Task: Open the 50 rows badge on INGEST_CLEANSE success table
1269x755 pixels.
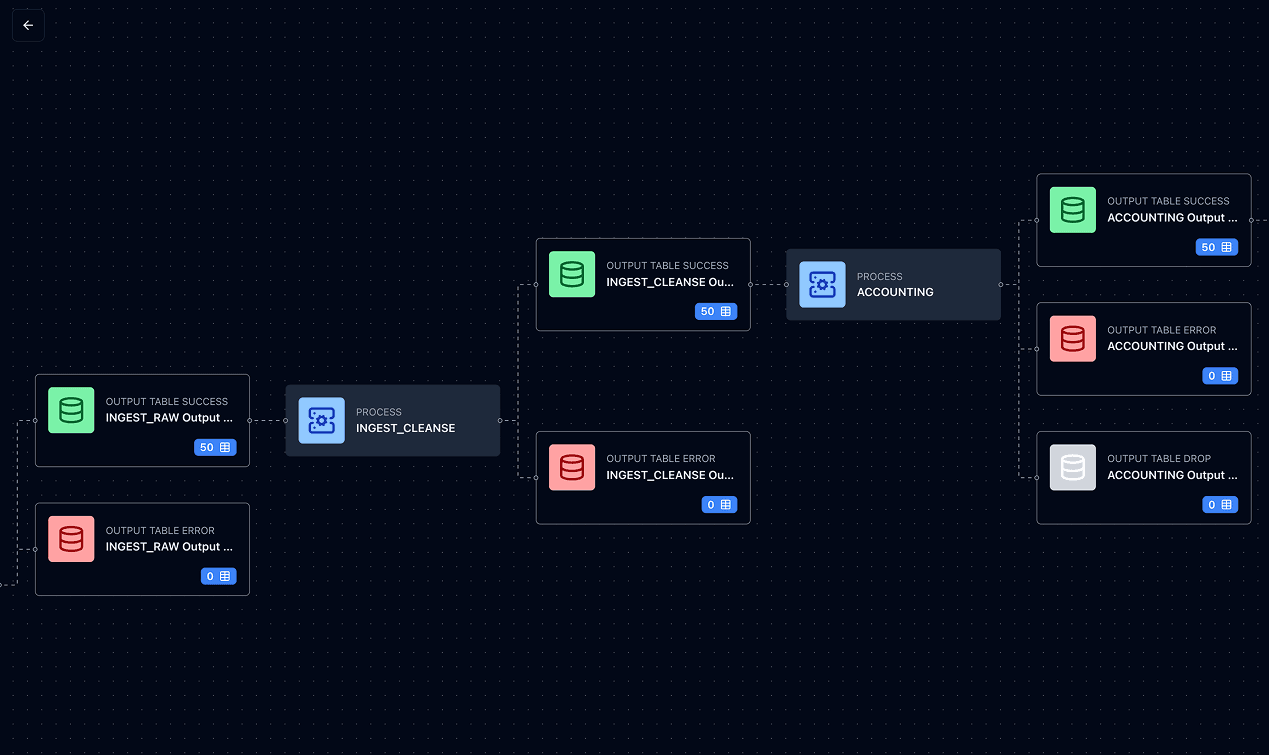Action: 716,311
